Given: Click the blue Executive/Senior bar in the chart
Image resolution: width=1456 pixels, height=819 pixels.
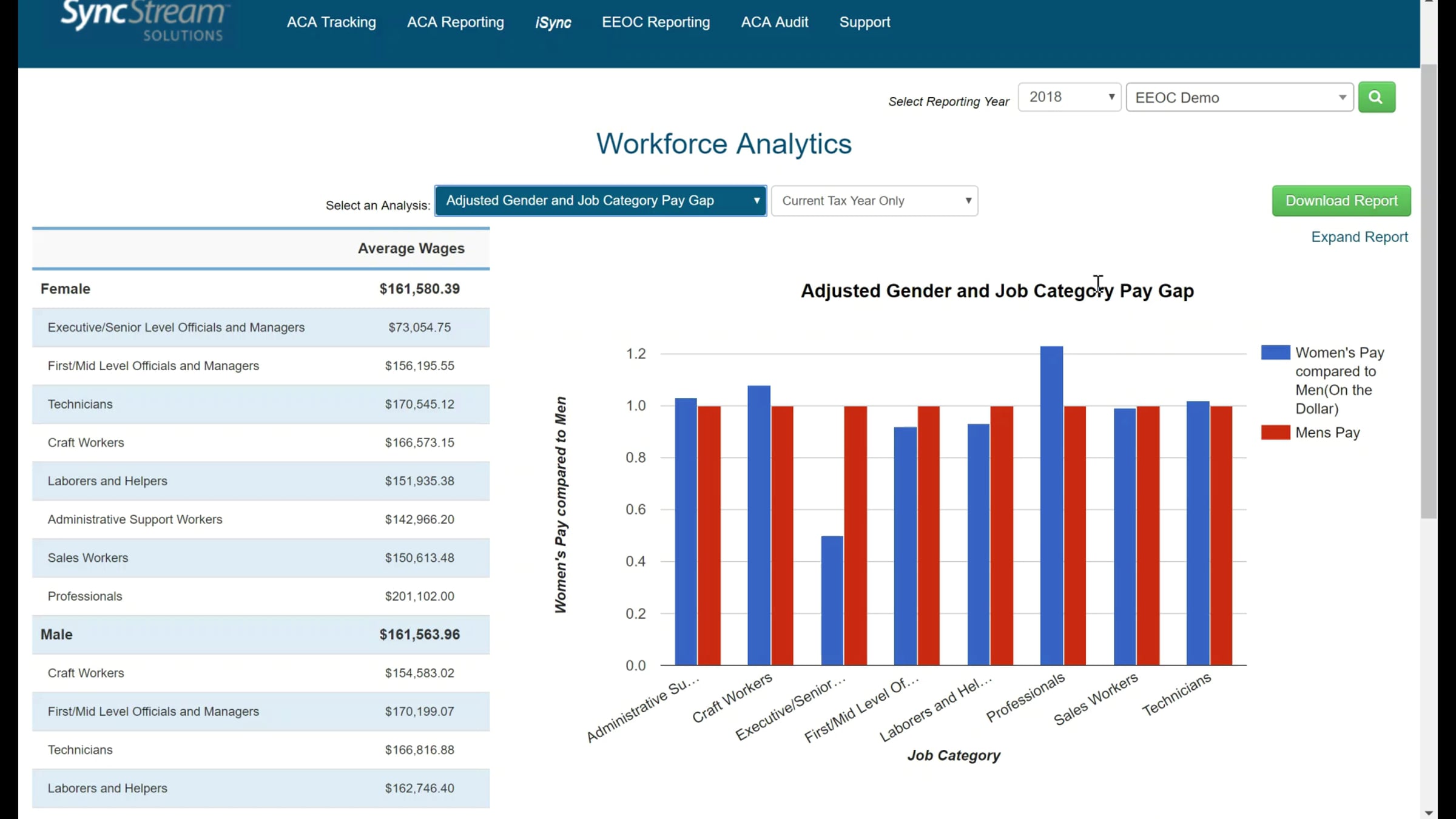Looking at the screenshot, I should 832,601.
